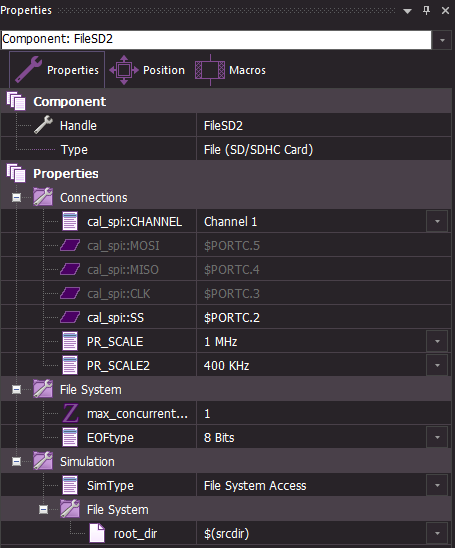Open the Component FileSD2 selector dropdown
The height and width of the screenshot is (548, 455).
442,40
